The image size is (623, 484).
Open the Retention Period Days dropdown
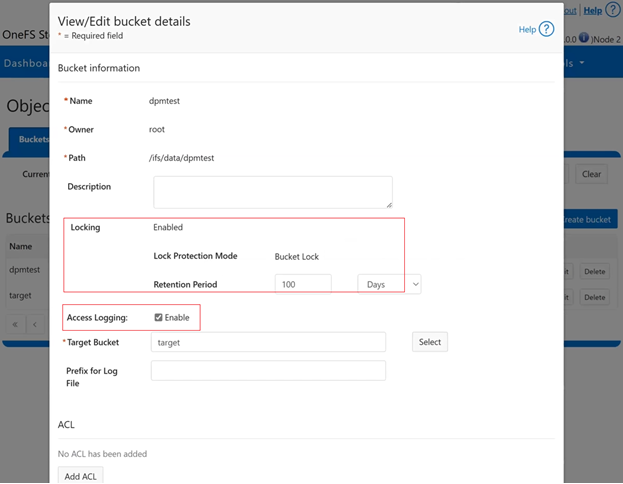point(389,284)
